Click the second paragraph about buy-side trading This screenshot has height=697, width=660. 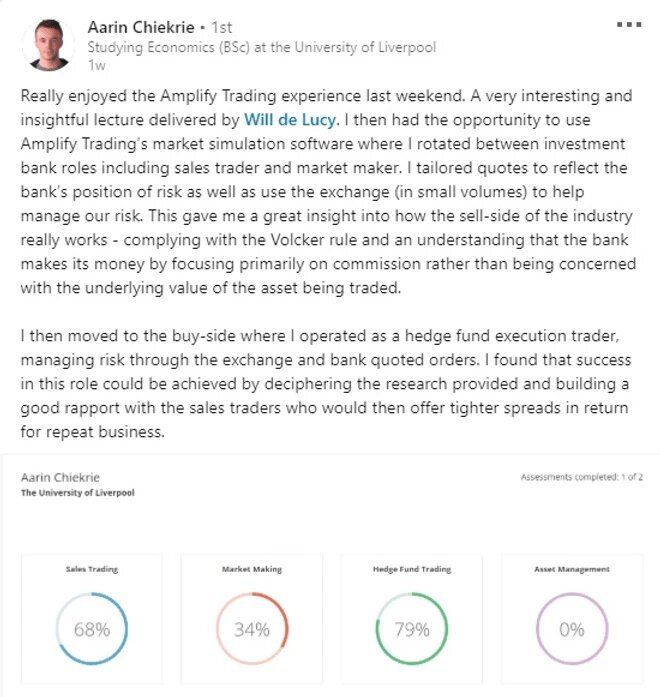point(325,384)
